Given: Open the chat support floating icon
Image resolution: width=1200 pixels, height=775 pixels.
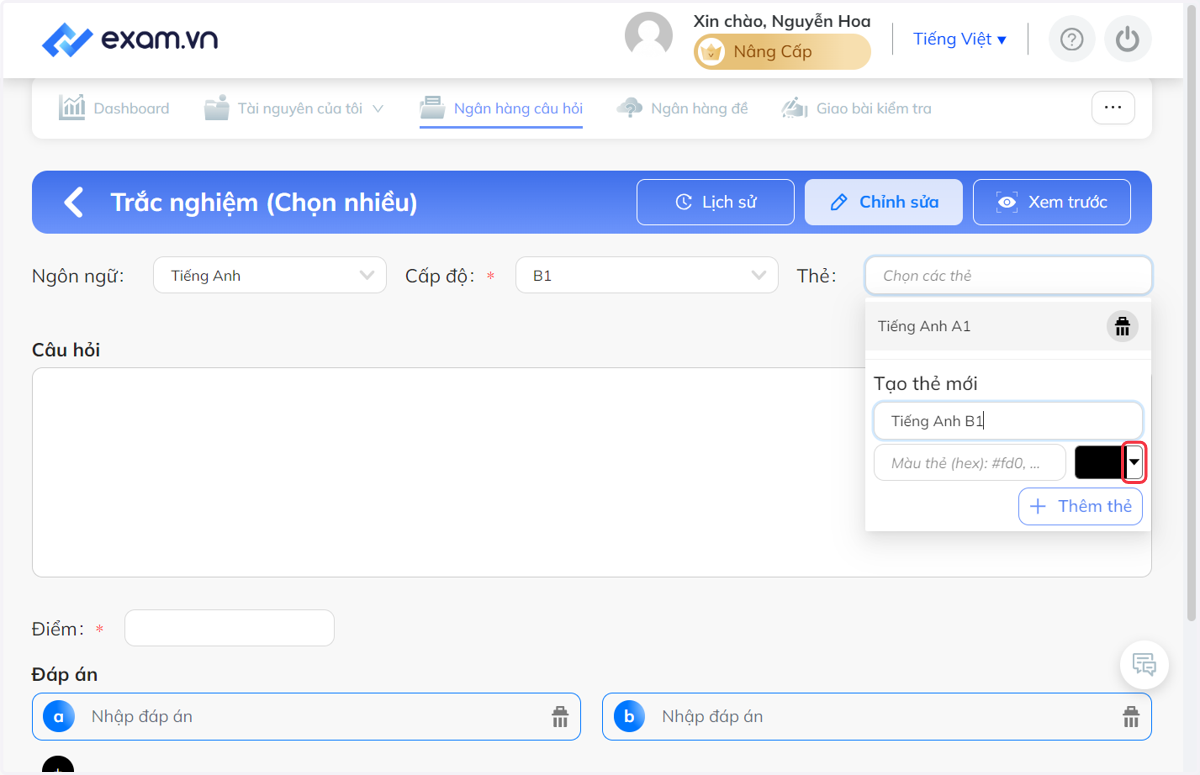Looking at the screenshot, I should (x=1144, y=664).
